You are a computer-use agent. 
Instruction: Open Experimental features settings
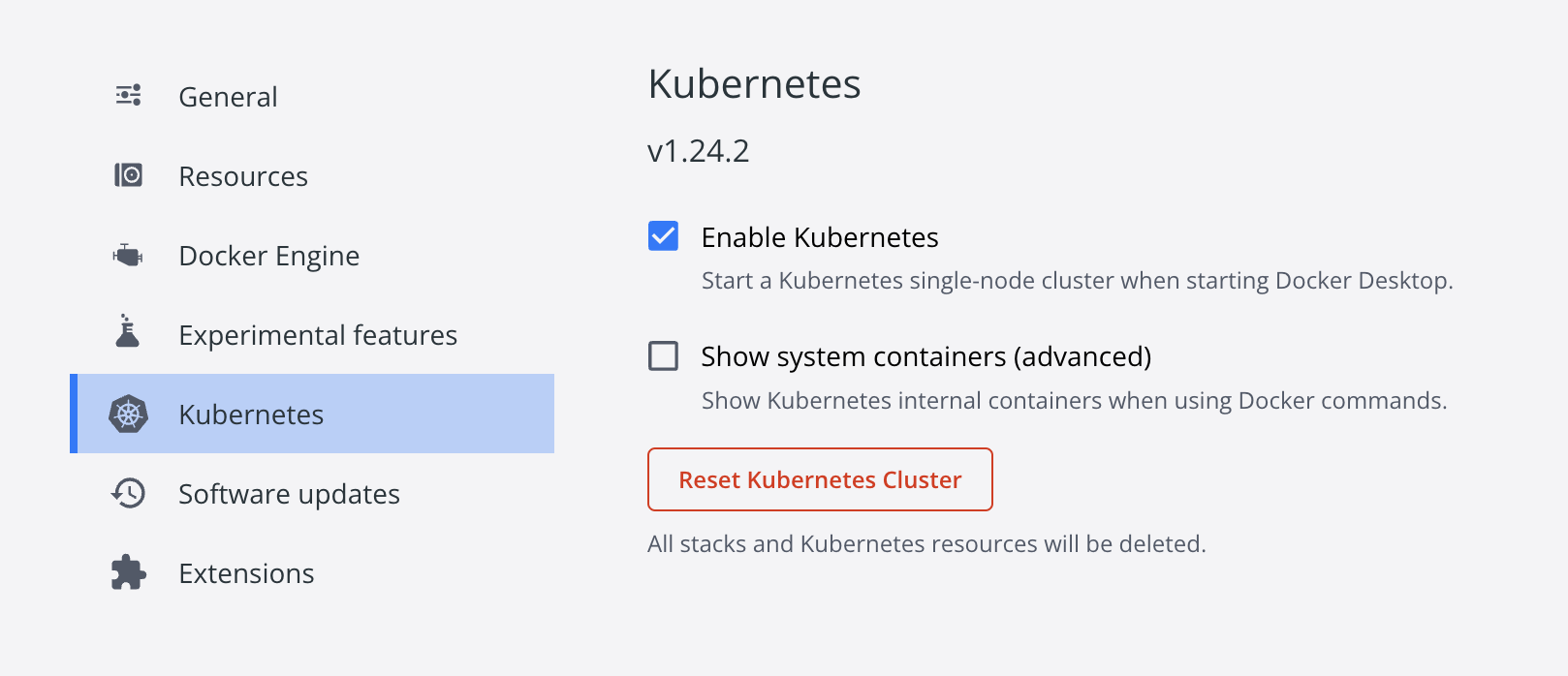318,334
